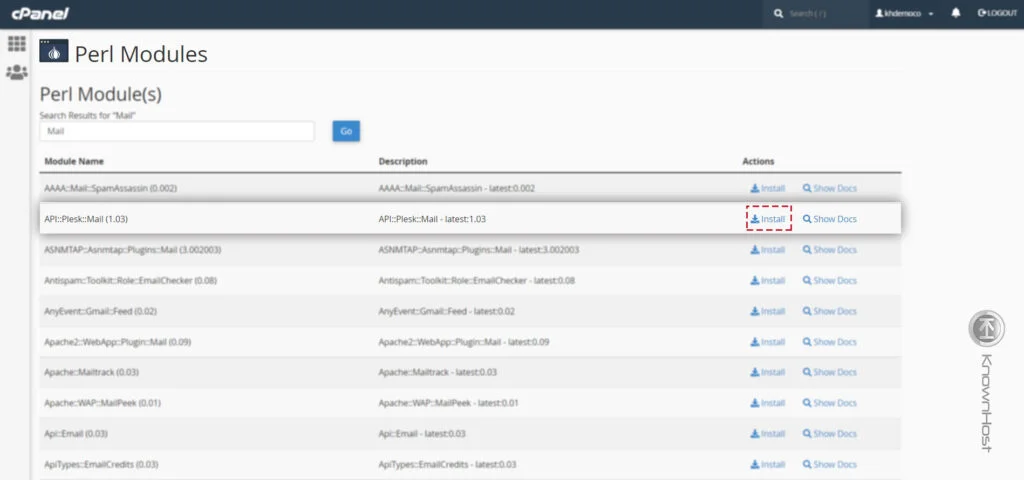Show Docs for AnyEvent::Gmail::Feed
The height and width of the screenshot is (480, 1024).
pos(829,311)
